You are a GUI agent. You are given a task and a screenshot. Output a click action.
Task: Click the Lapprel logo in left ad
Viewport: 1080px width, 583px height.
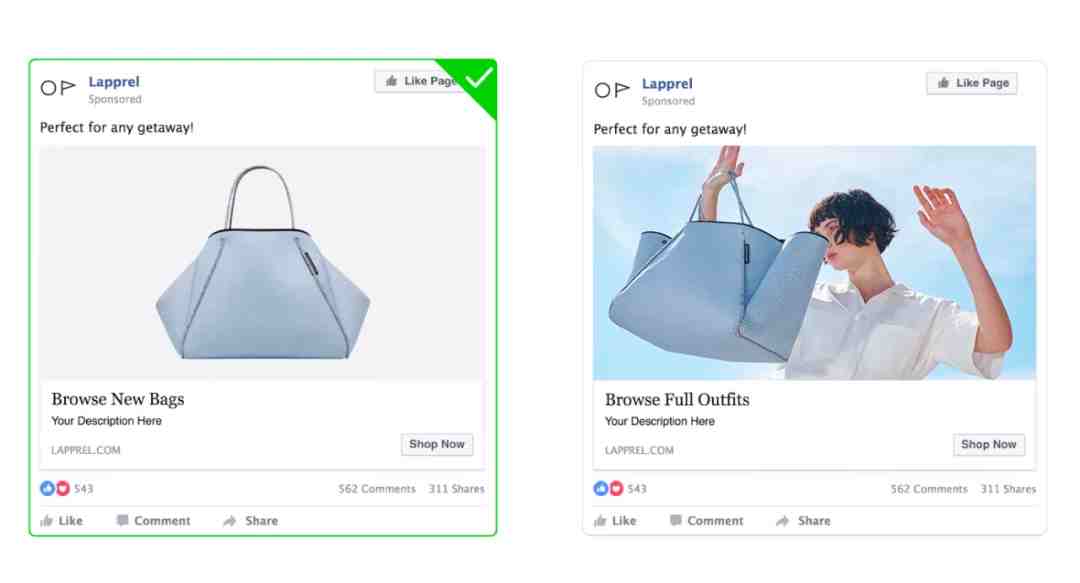pyautogui.click(x=58, y=88)
